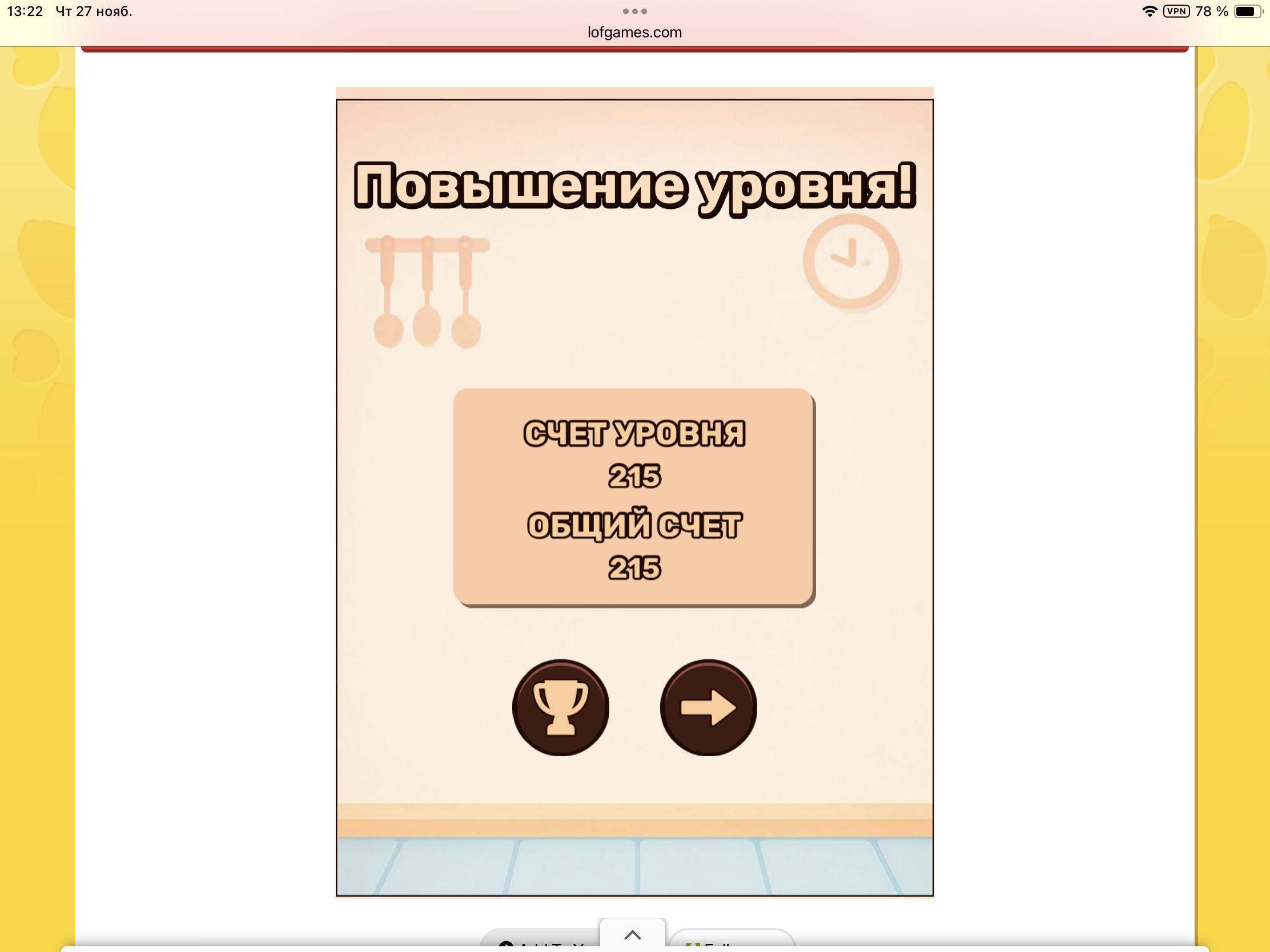The image size is (1270, 952).
Task: Click the wall clock decoration
Action: click(851, 261)
